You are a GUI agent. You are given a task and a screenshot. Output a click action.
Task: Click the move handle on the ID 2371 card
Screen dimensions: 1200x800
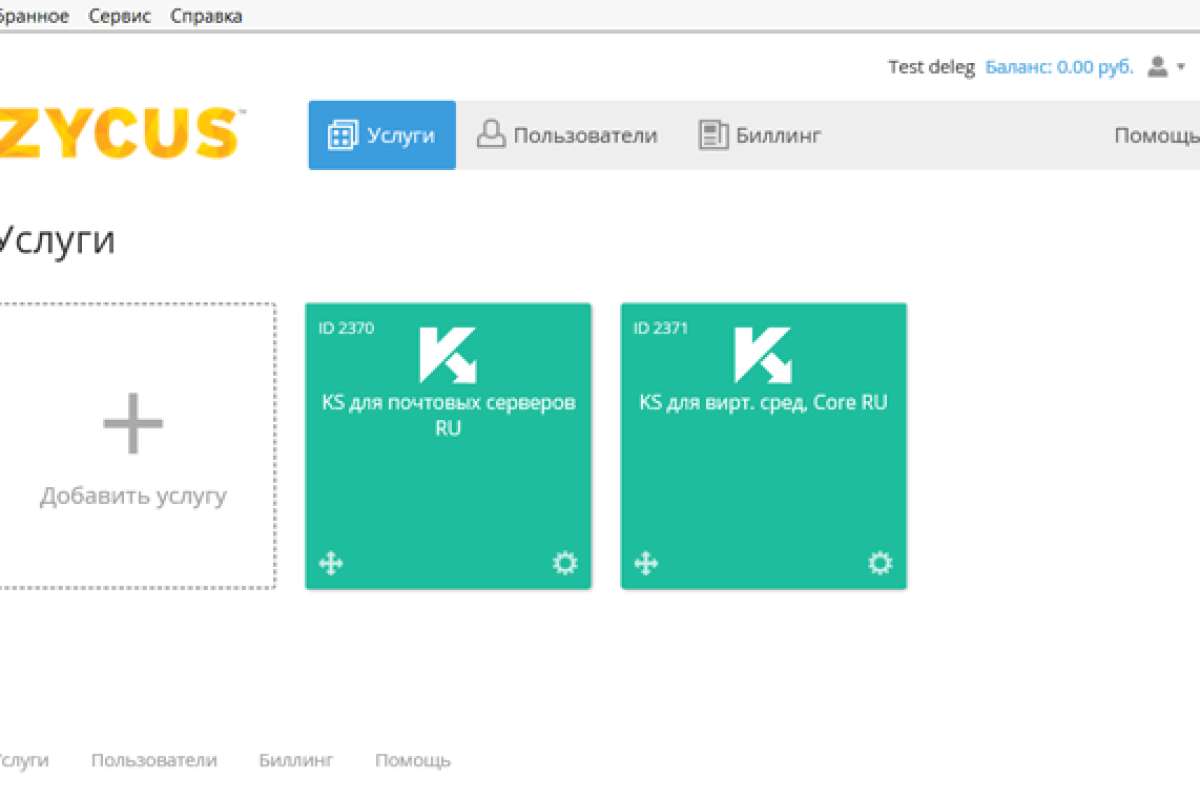[646, 564]
